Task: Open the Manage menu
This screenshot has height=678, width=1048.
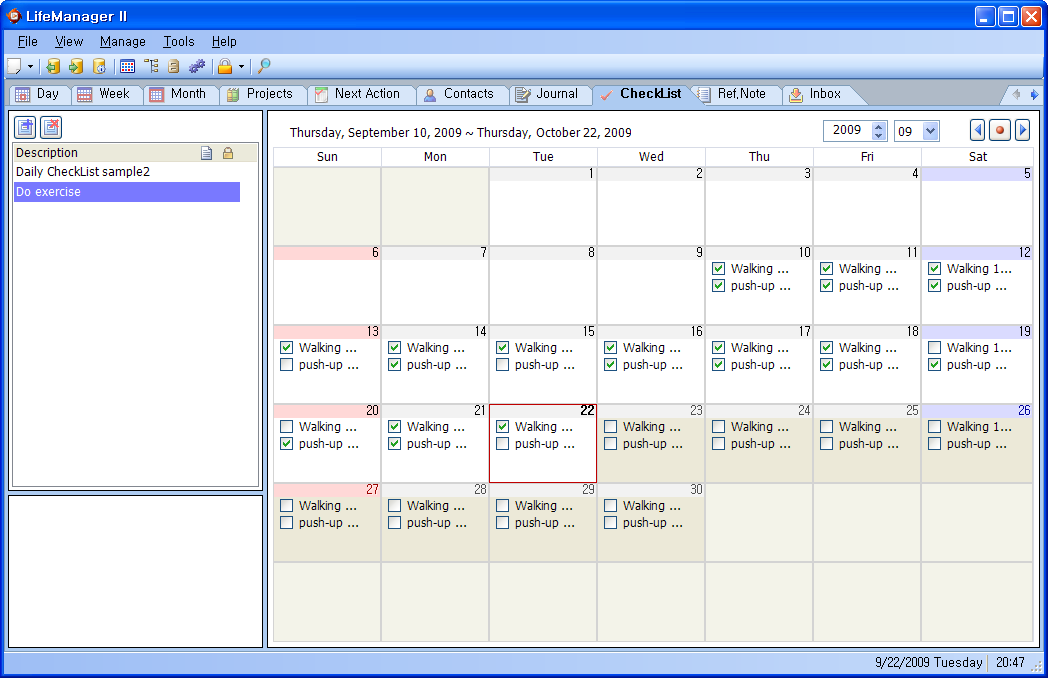Action: coord(123,41)
